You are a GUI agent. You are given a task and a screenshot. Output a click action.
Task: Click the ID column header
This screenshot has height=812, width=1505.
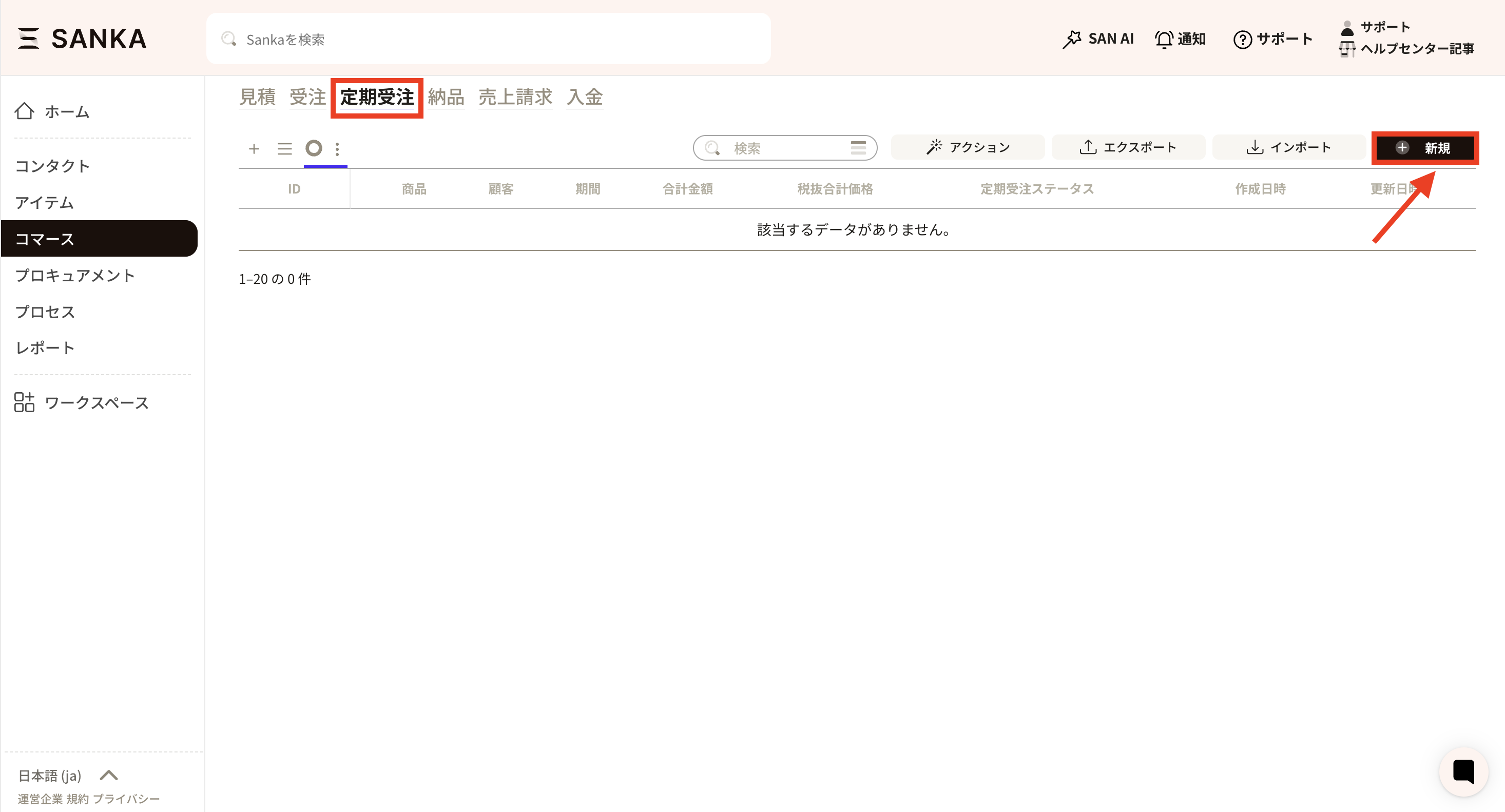tap(294, 189)
